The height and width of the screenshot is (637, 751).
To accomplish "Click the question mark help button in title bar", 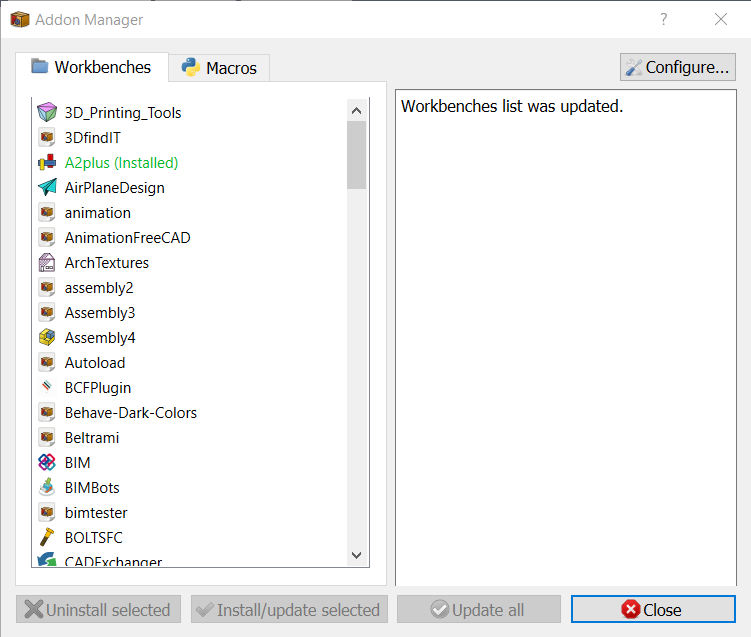I will (x=664, y=19).
